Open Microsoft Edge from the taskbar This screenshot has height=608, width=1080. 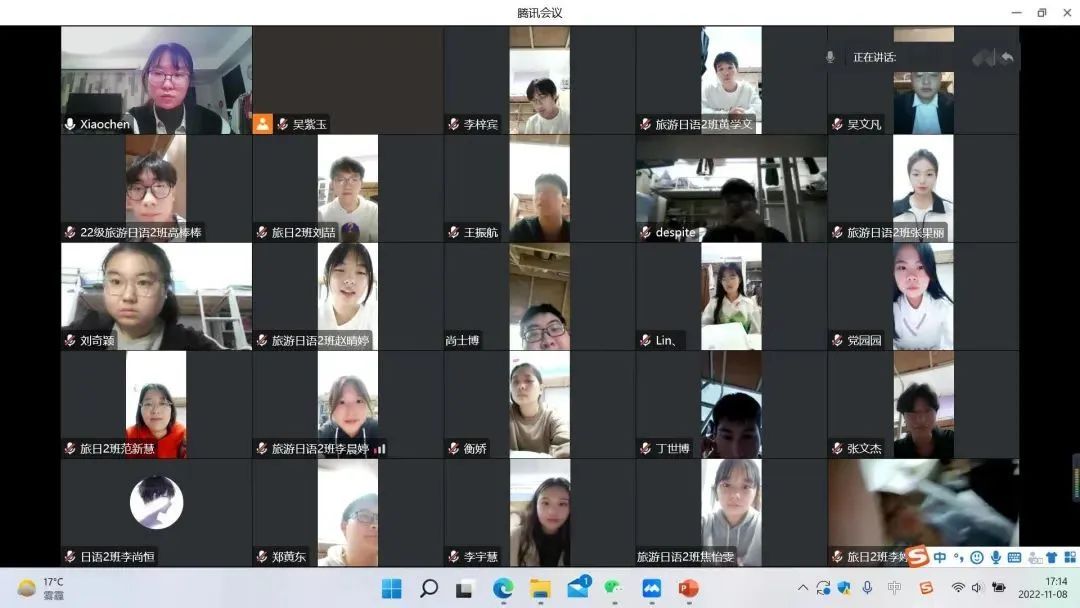coord(503,588)
